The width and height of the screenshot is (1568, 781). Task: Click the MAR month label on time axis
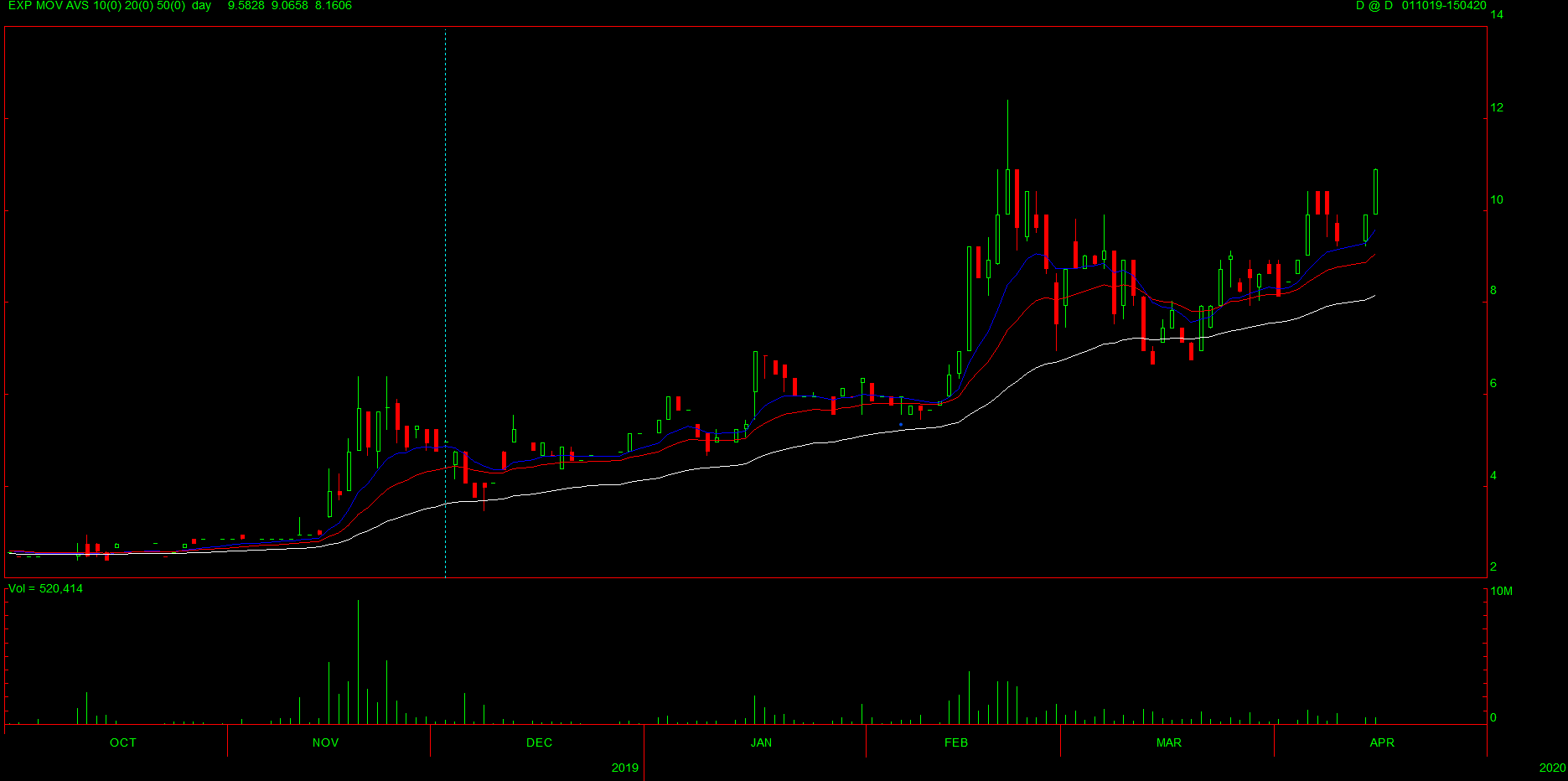pos(1169,742)
